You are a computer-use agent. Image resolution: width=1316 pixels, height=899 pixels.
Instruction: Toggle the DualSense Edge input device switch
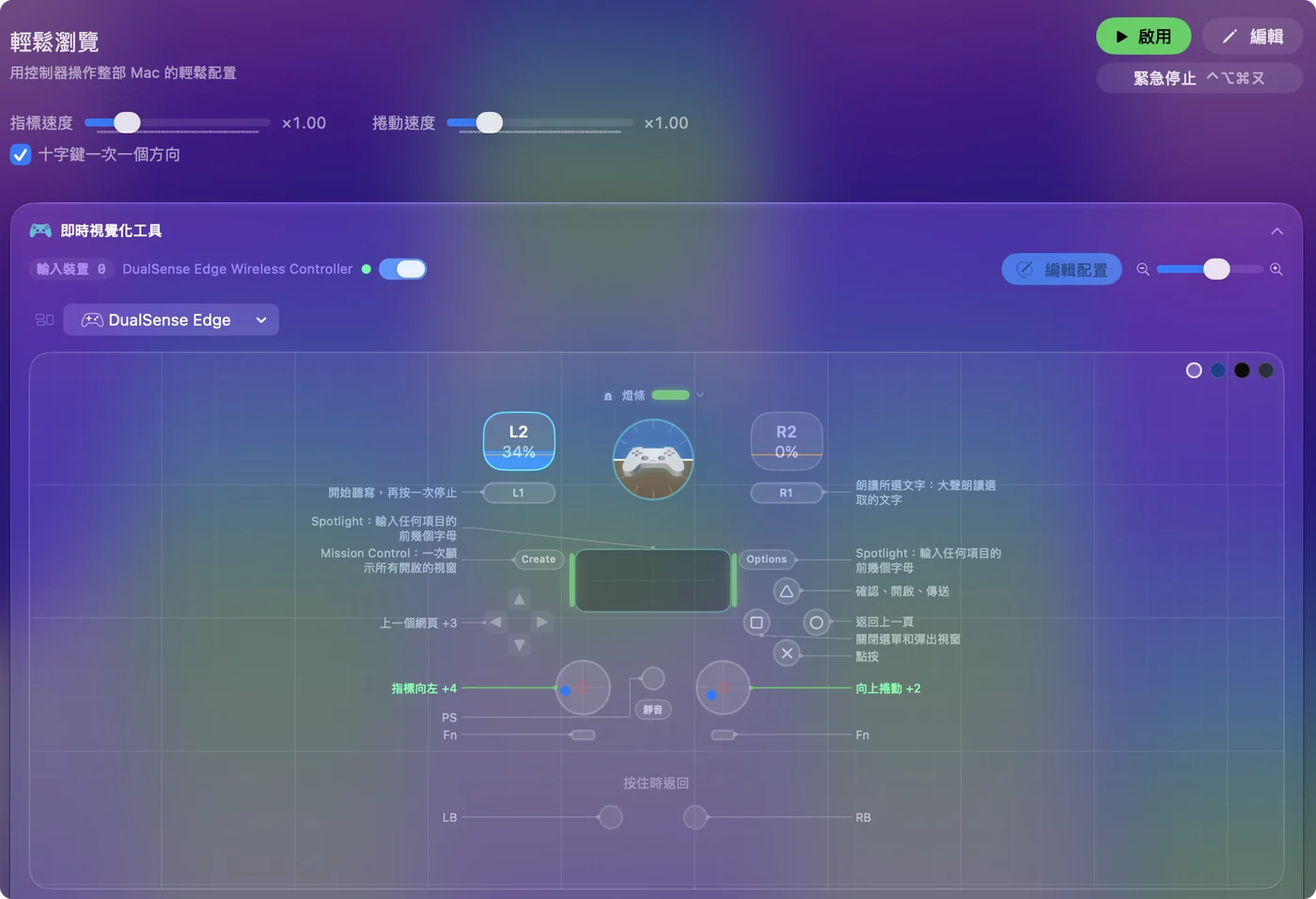[402, 269]
